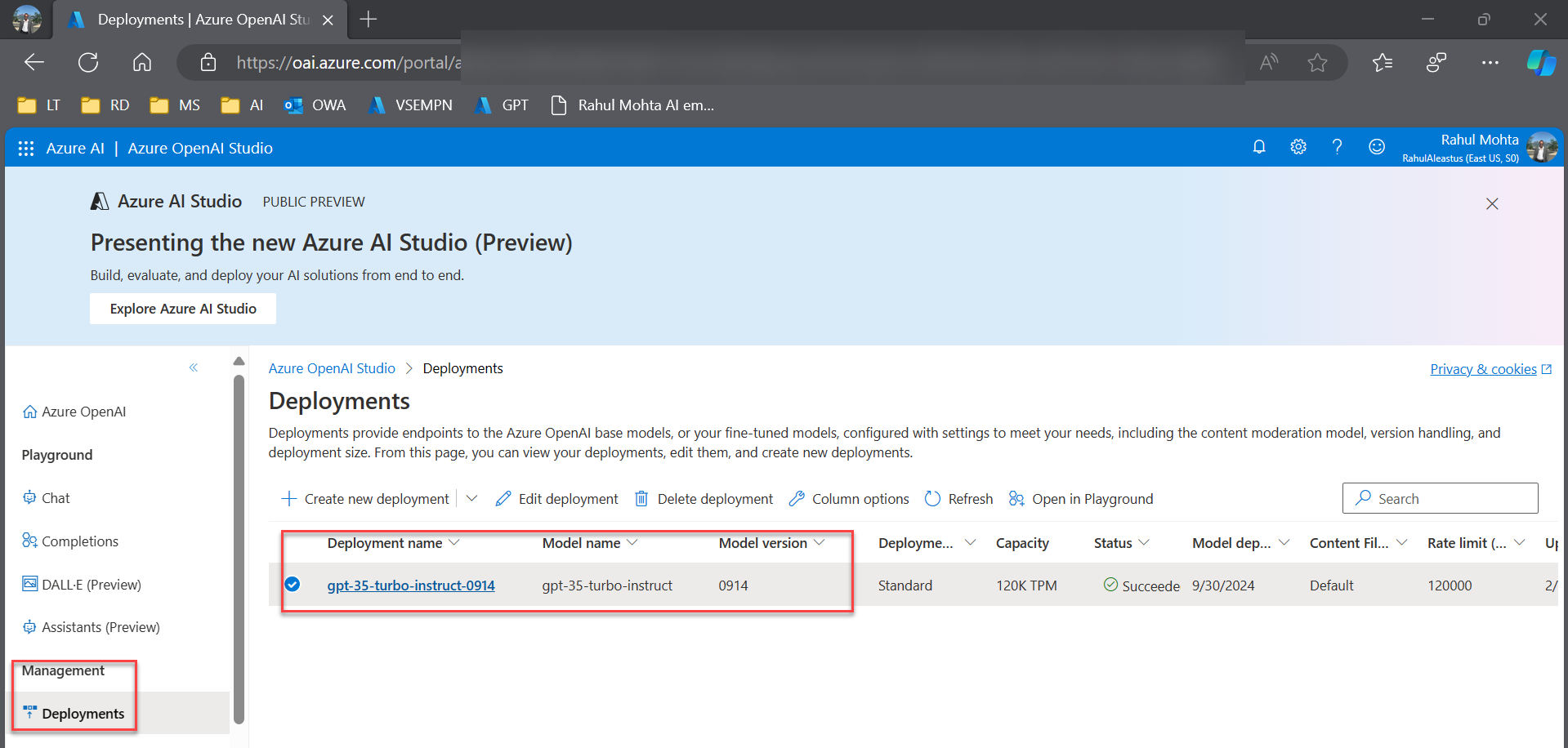
Task: Open the Content Fil... column dropdown
Action: 1401,542
